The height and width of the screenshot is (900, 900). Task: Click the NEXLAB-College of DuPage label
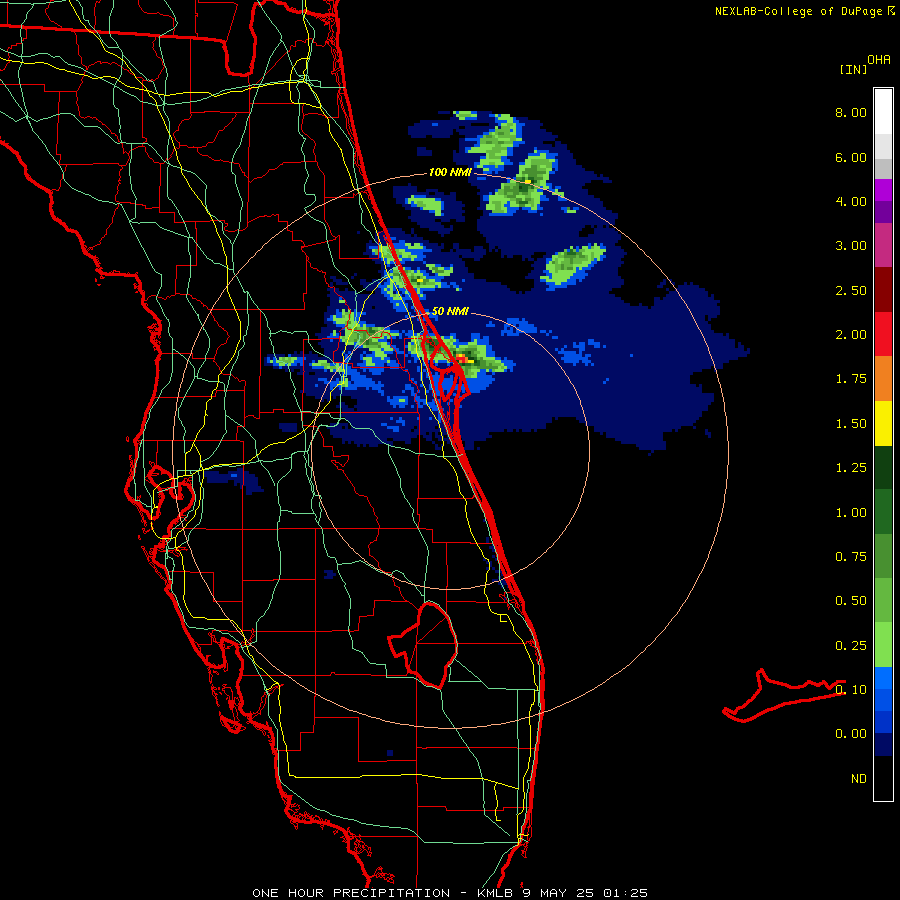pyautogui.click(x=801, y=11)
